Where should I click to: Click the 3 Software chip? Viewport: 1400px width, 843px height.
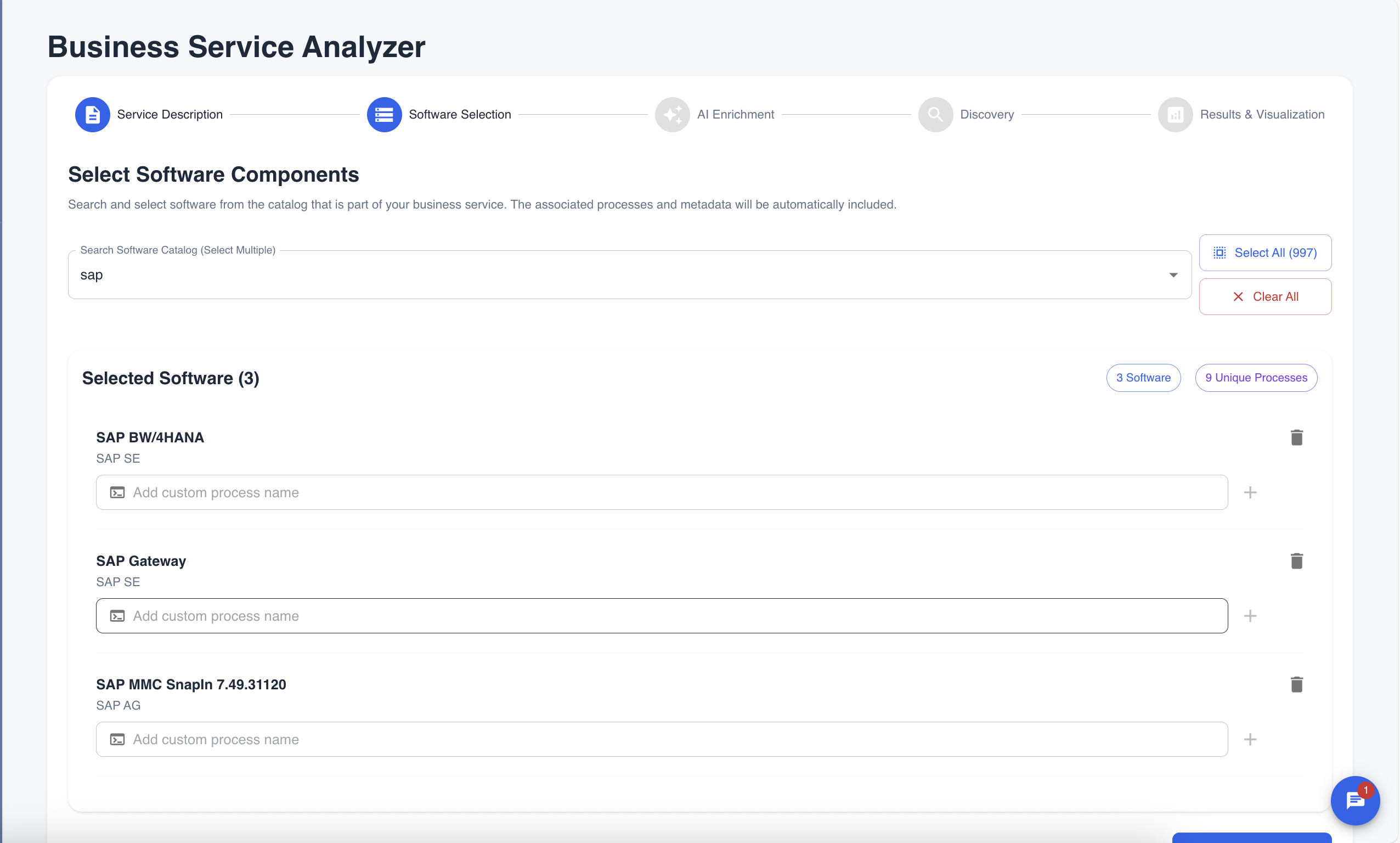pyautogui.click(x=1143, y=378)
